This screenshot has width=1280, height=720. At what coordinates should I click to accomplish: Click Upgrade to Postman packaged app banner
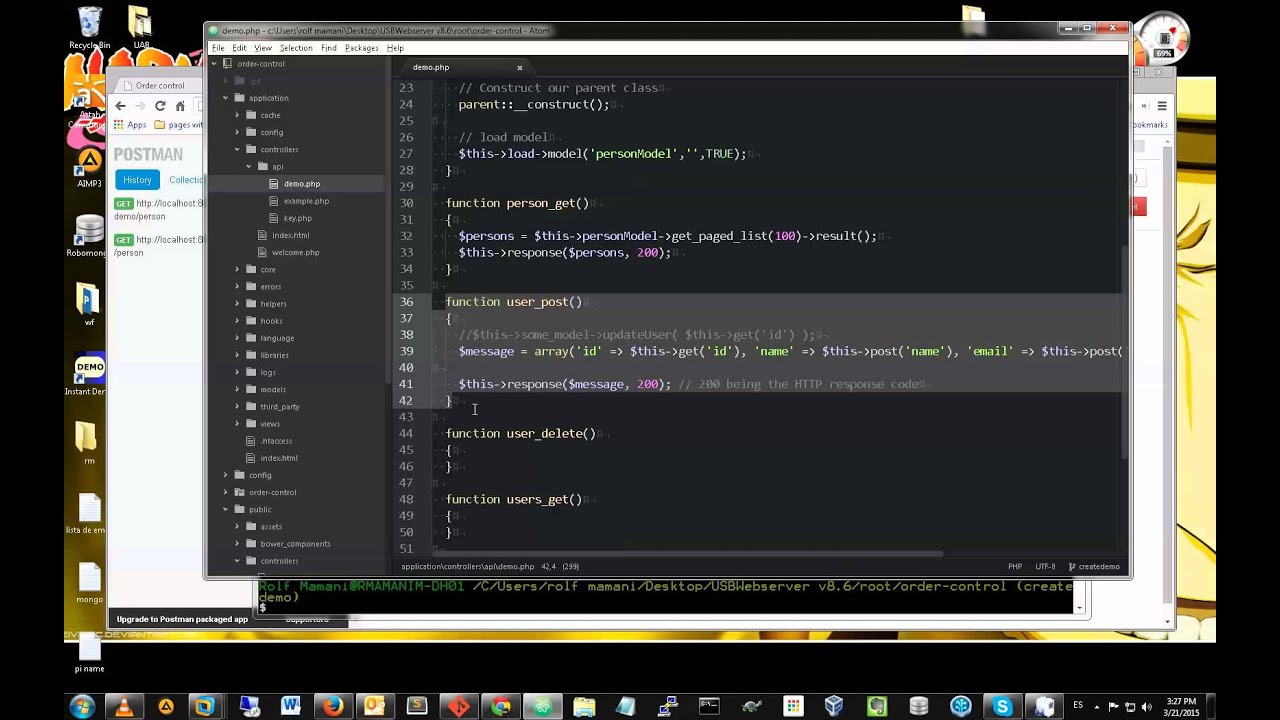coord(182,619)
